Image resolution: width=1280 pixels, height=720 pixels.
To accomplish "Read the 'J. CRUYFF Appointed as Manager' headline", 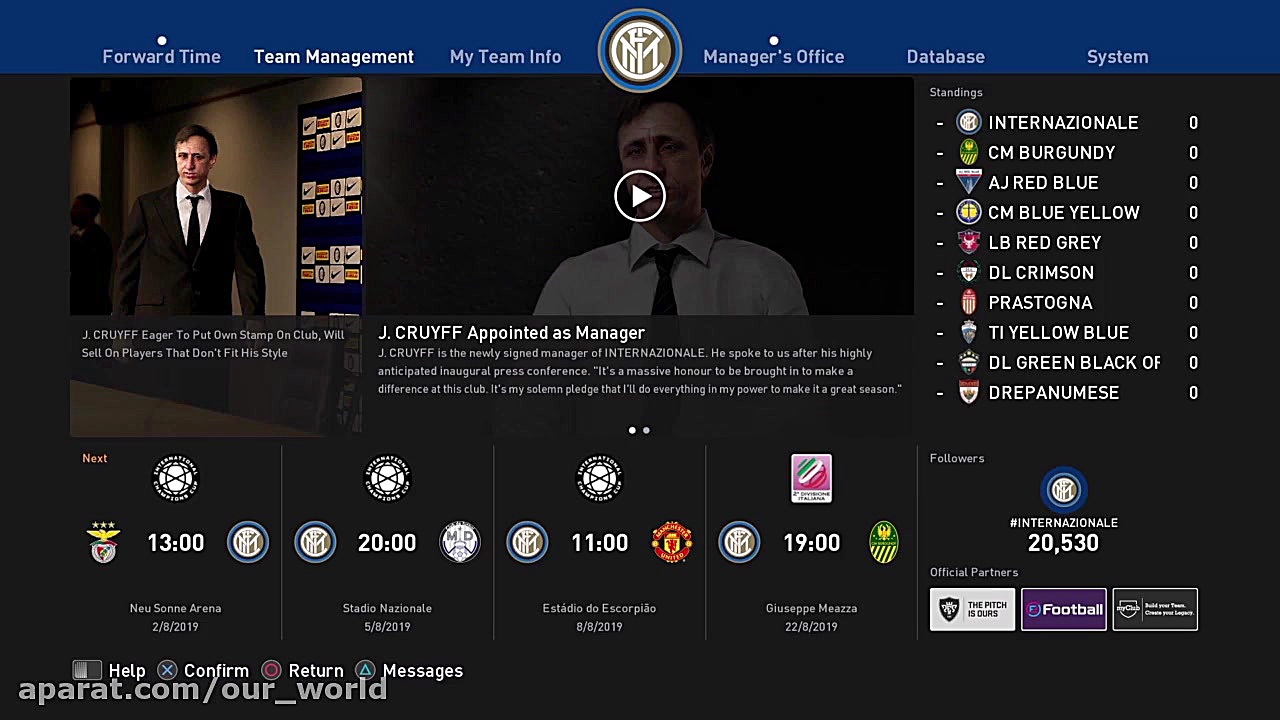I will [511, 333].
